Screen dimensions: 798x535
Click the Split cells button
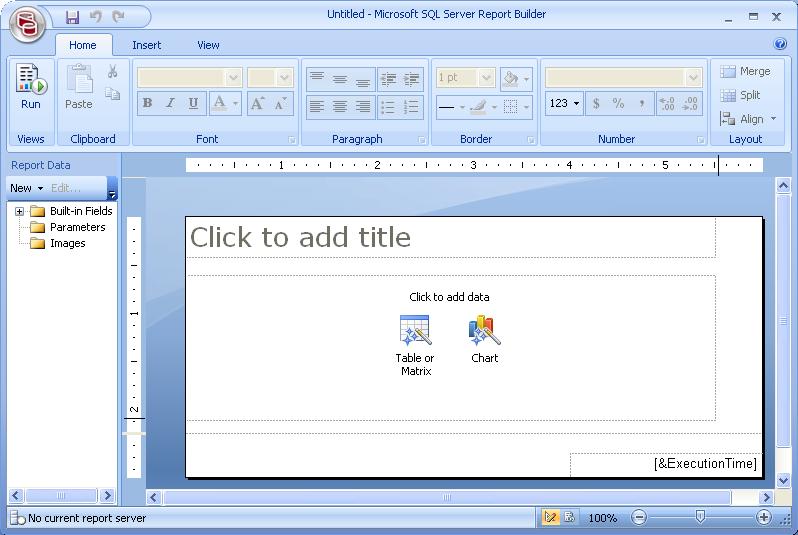coord(741,95)
